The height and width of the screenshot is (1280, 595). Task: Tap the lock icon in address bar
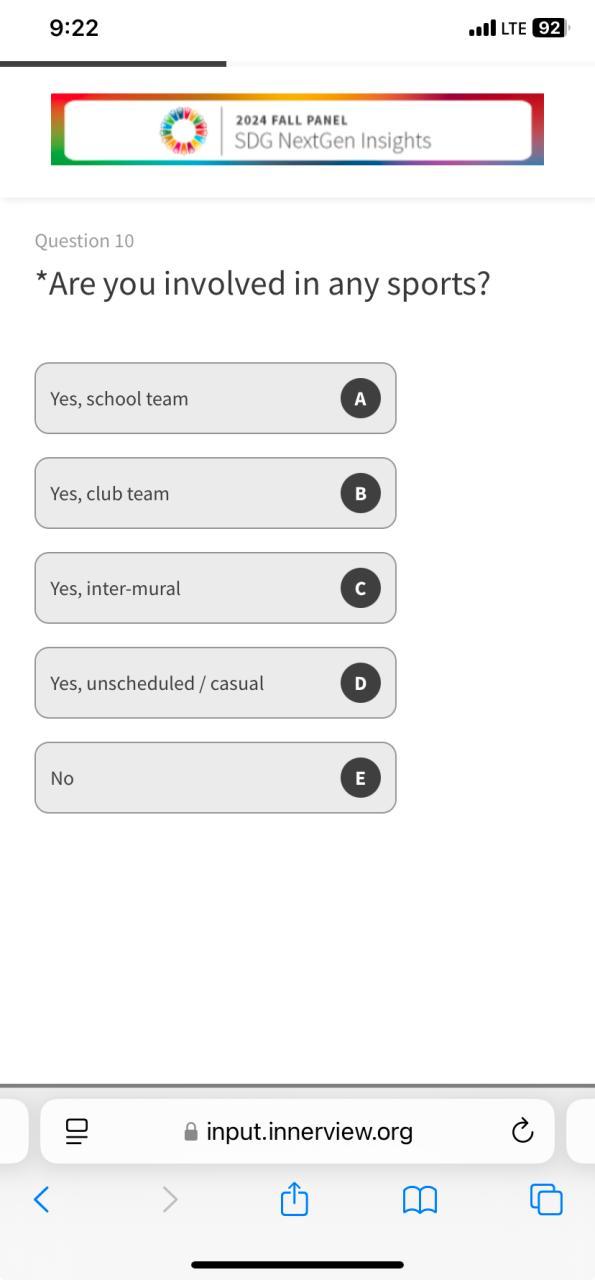click(191, 1132)
